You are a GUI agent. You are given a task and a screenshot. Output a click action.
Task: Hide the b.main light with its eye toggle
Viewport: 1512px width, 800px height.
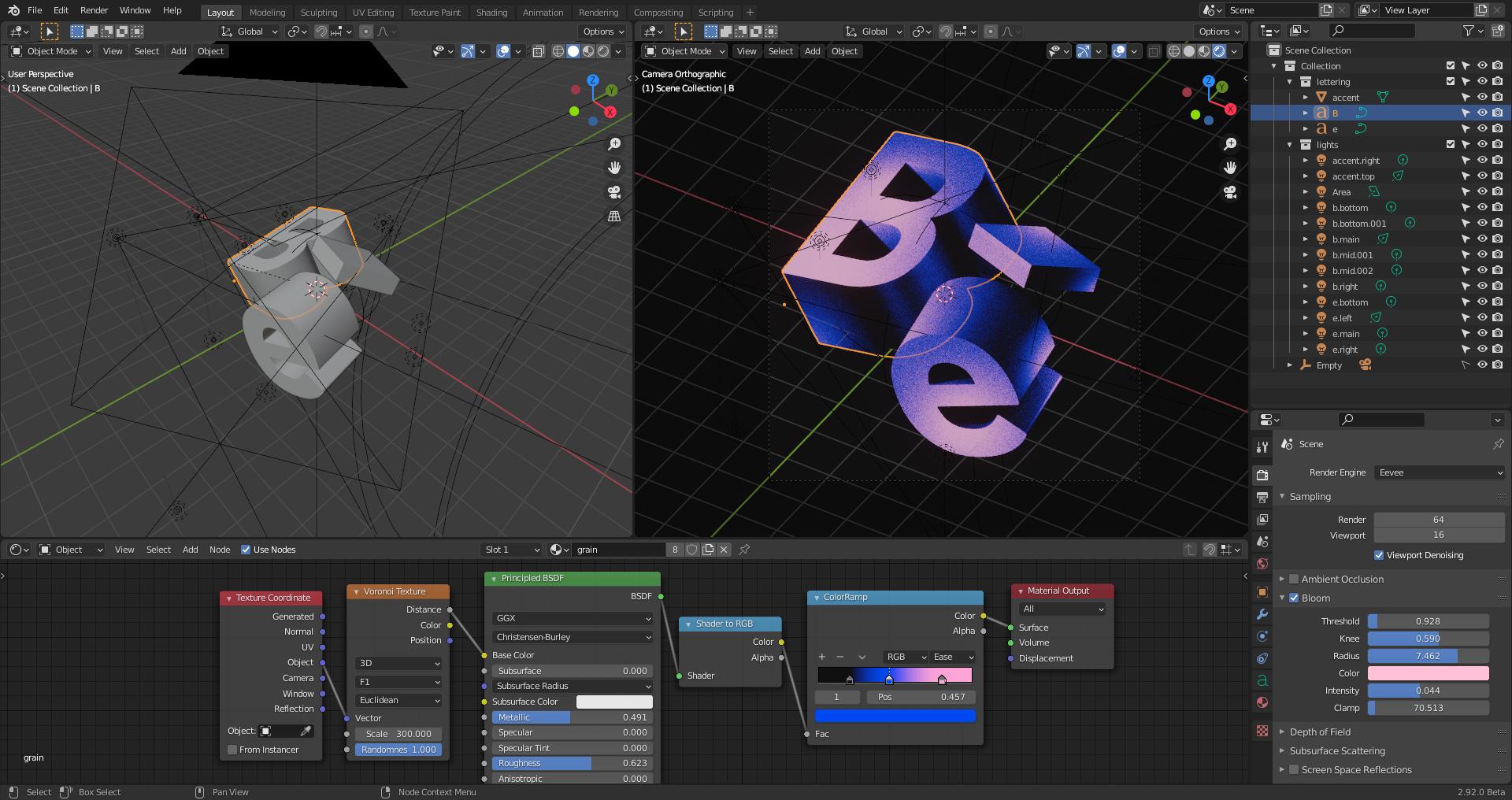[1481, 239]
